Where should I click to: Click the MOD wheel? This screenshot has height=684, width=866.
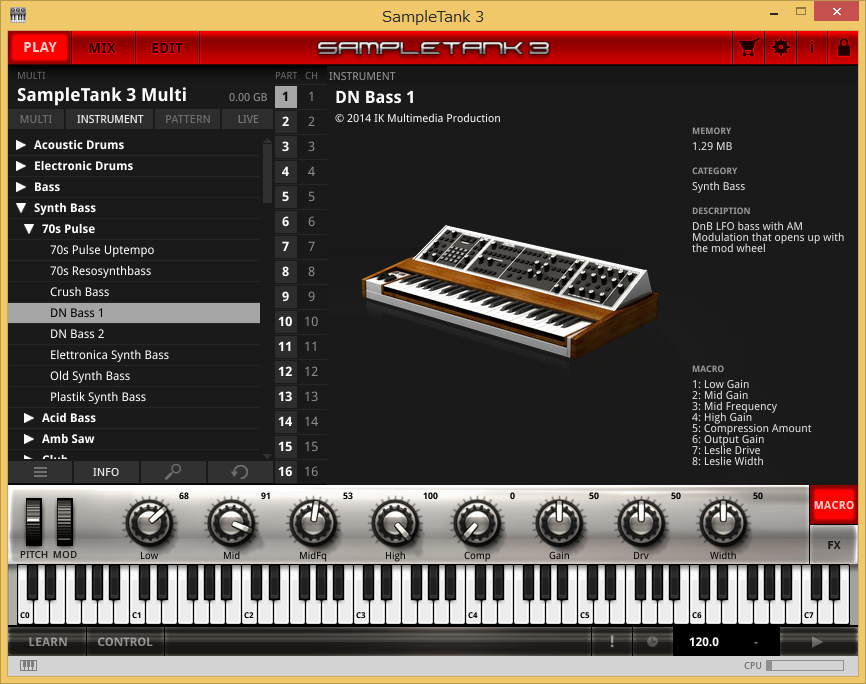[x=65, y=522]
